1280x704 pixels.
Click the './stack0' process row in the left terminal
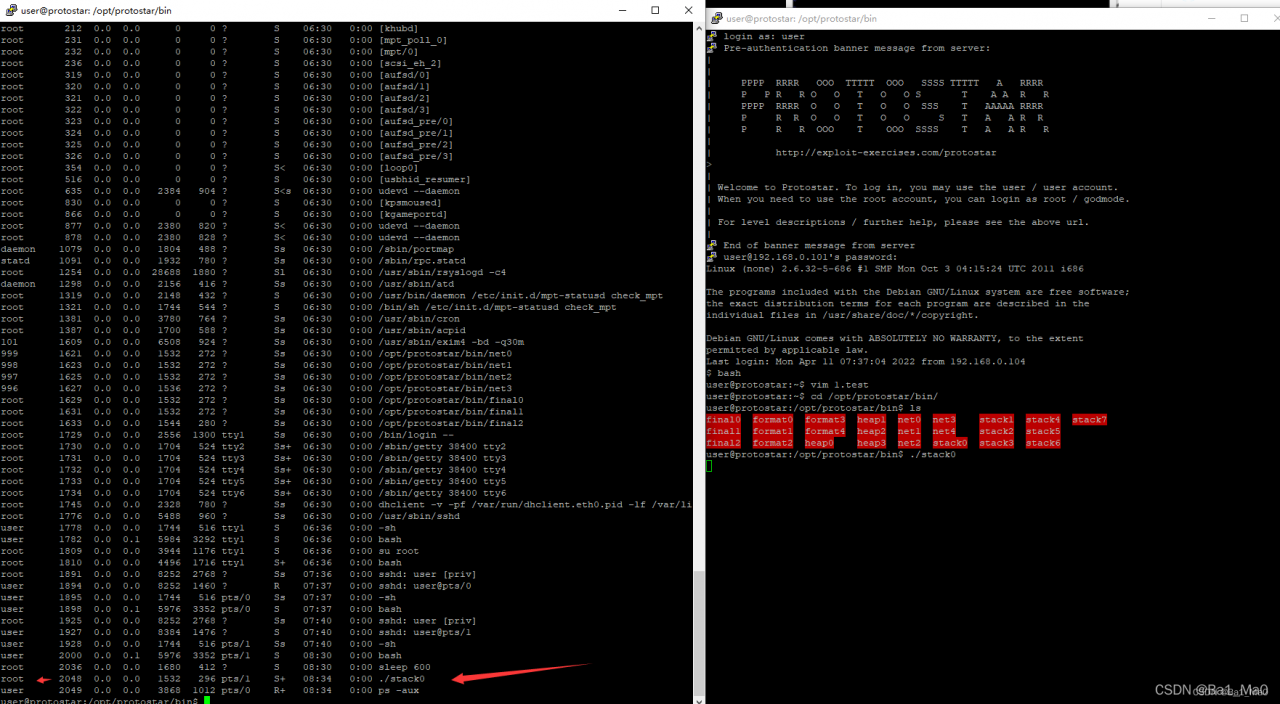click(x=213, y=679)
